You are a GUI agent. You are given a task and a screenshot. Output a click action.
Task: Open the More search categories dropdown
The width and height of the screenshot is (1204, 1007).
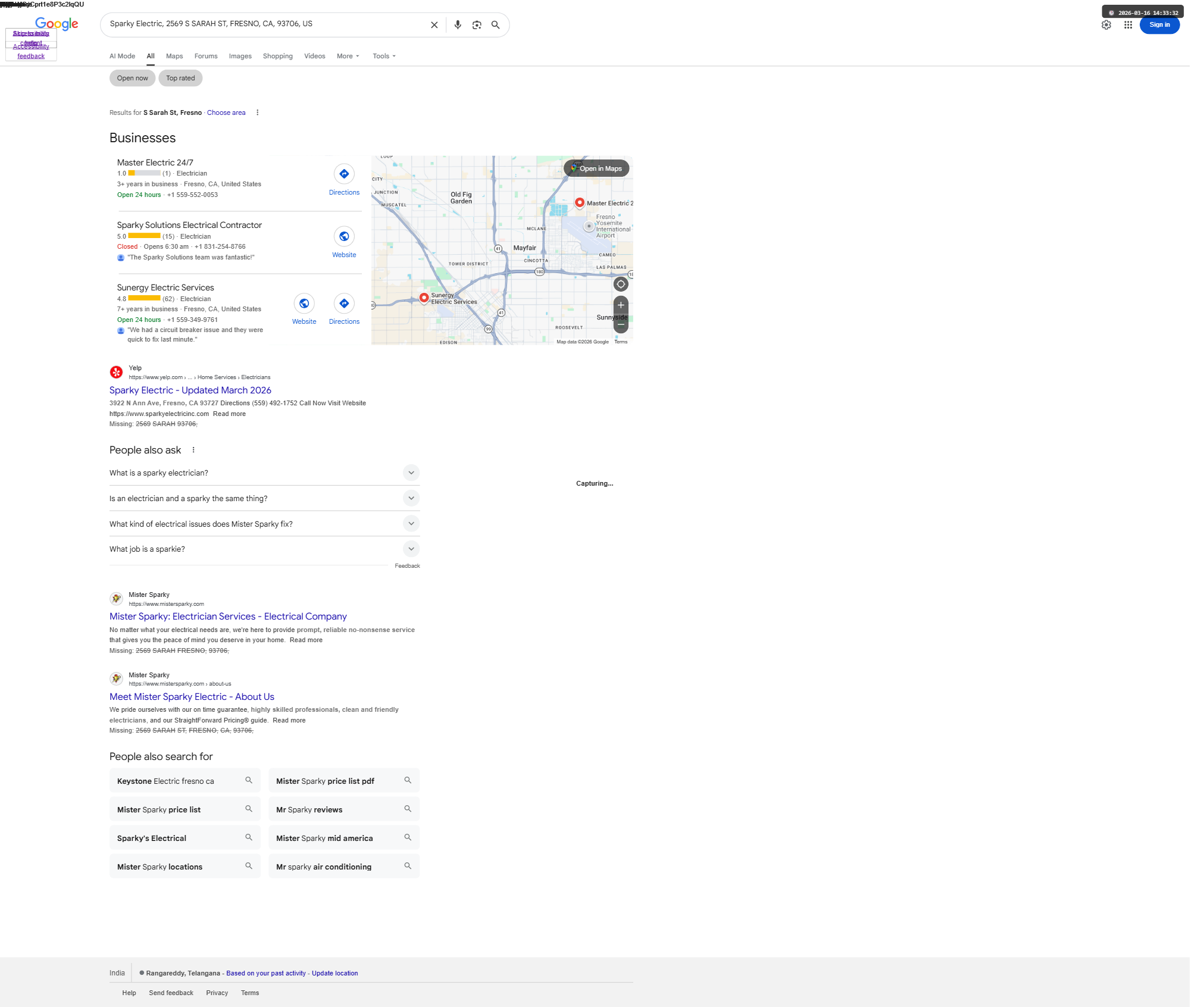pos(348,56)
